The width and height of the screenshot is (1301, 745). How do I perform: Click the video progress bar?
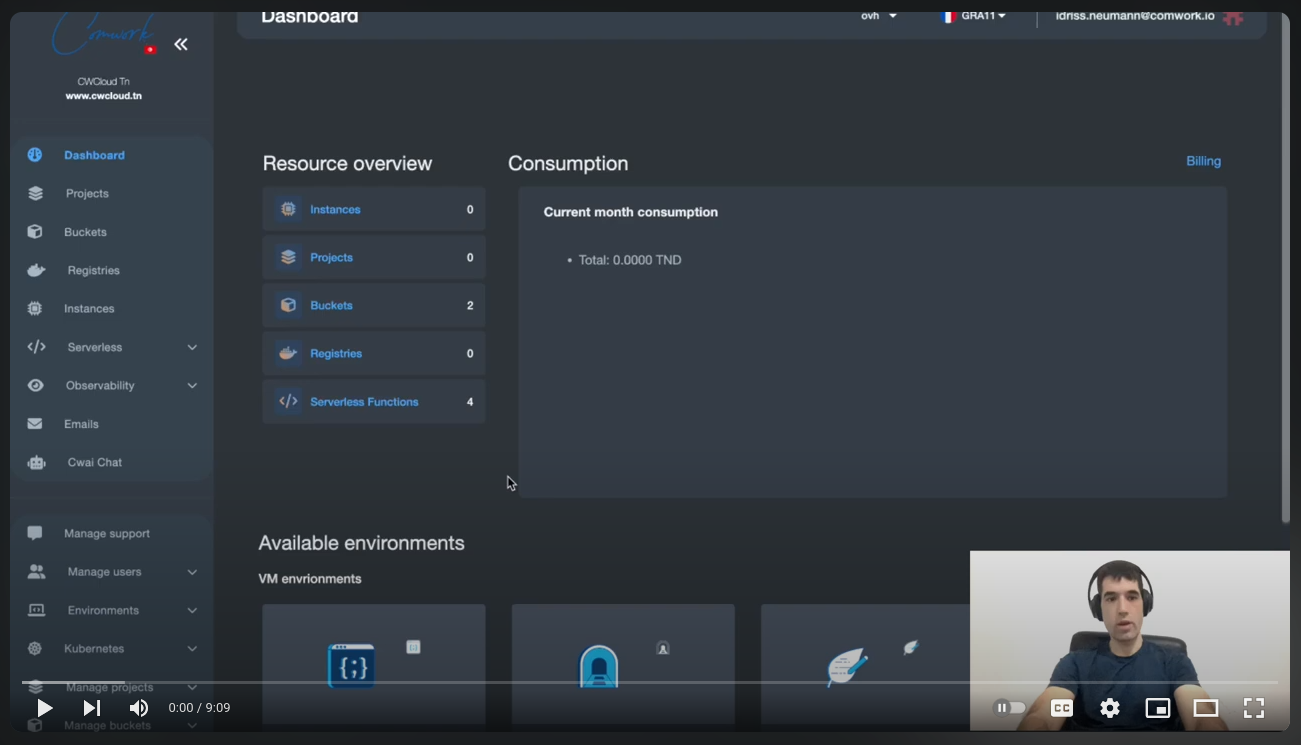(x=650, y=682)
